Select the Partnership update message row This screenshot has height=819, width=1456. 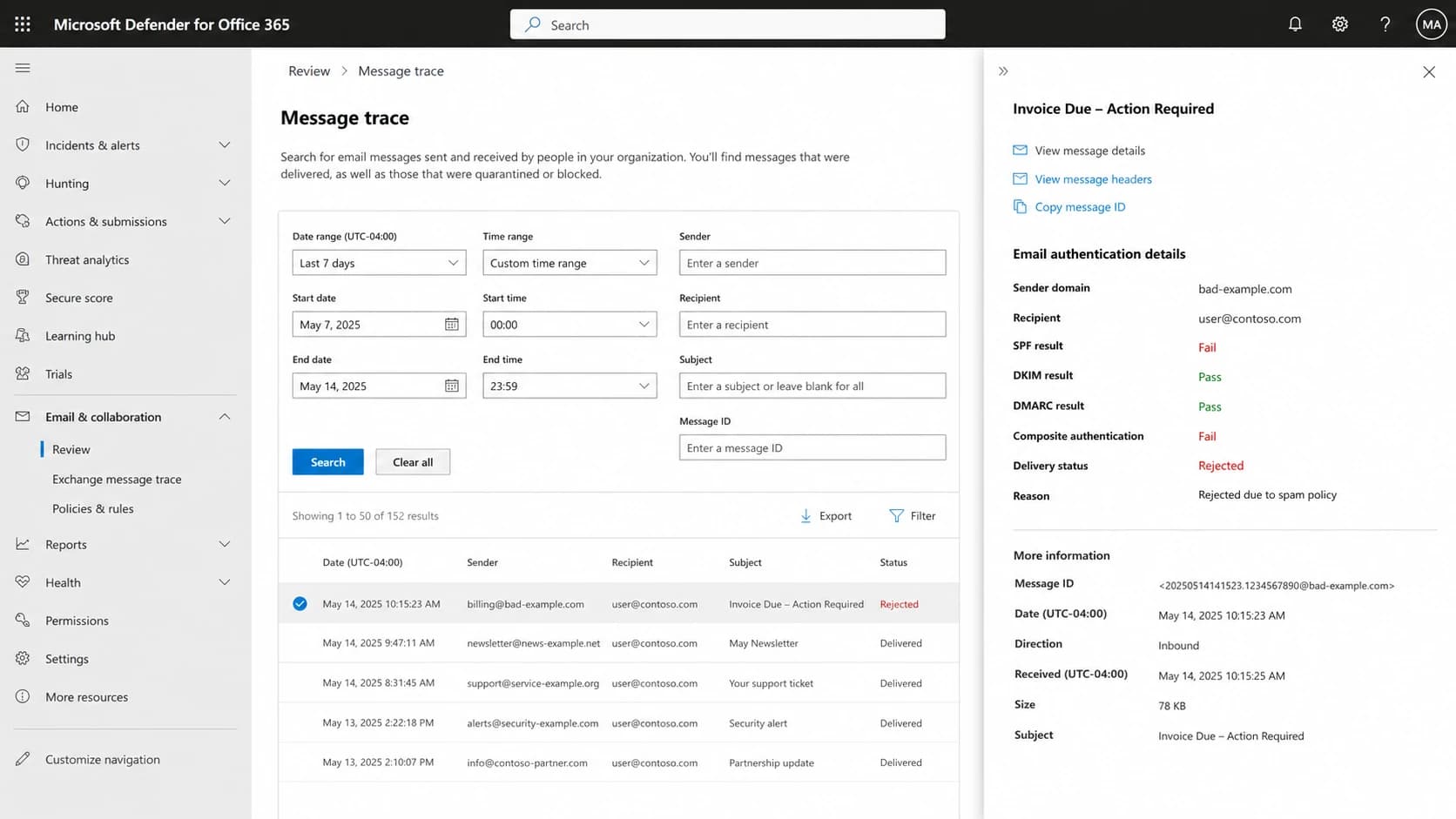pyautogui.click(x=618, y=762)
